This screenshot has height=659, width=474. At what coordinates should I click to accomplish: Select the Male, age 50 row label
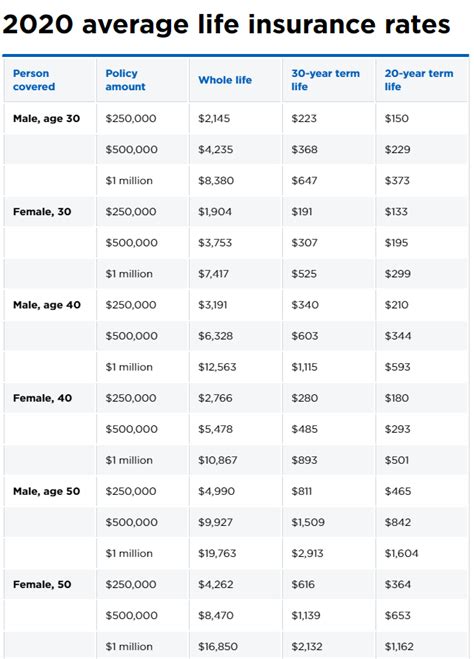47,491
